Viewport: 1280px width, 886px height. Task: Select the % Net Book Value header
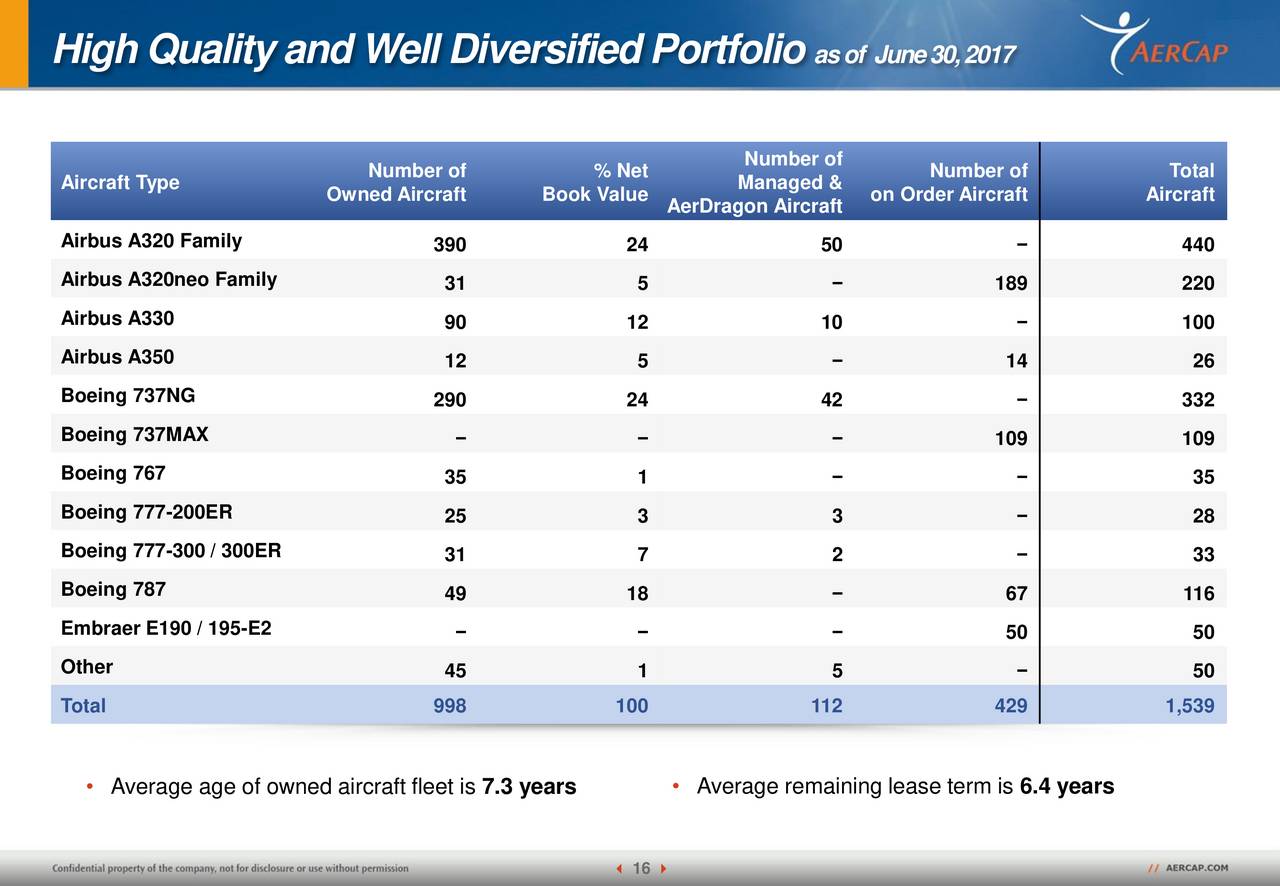[x=595, y=182]
